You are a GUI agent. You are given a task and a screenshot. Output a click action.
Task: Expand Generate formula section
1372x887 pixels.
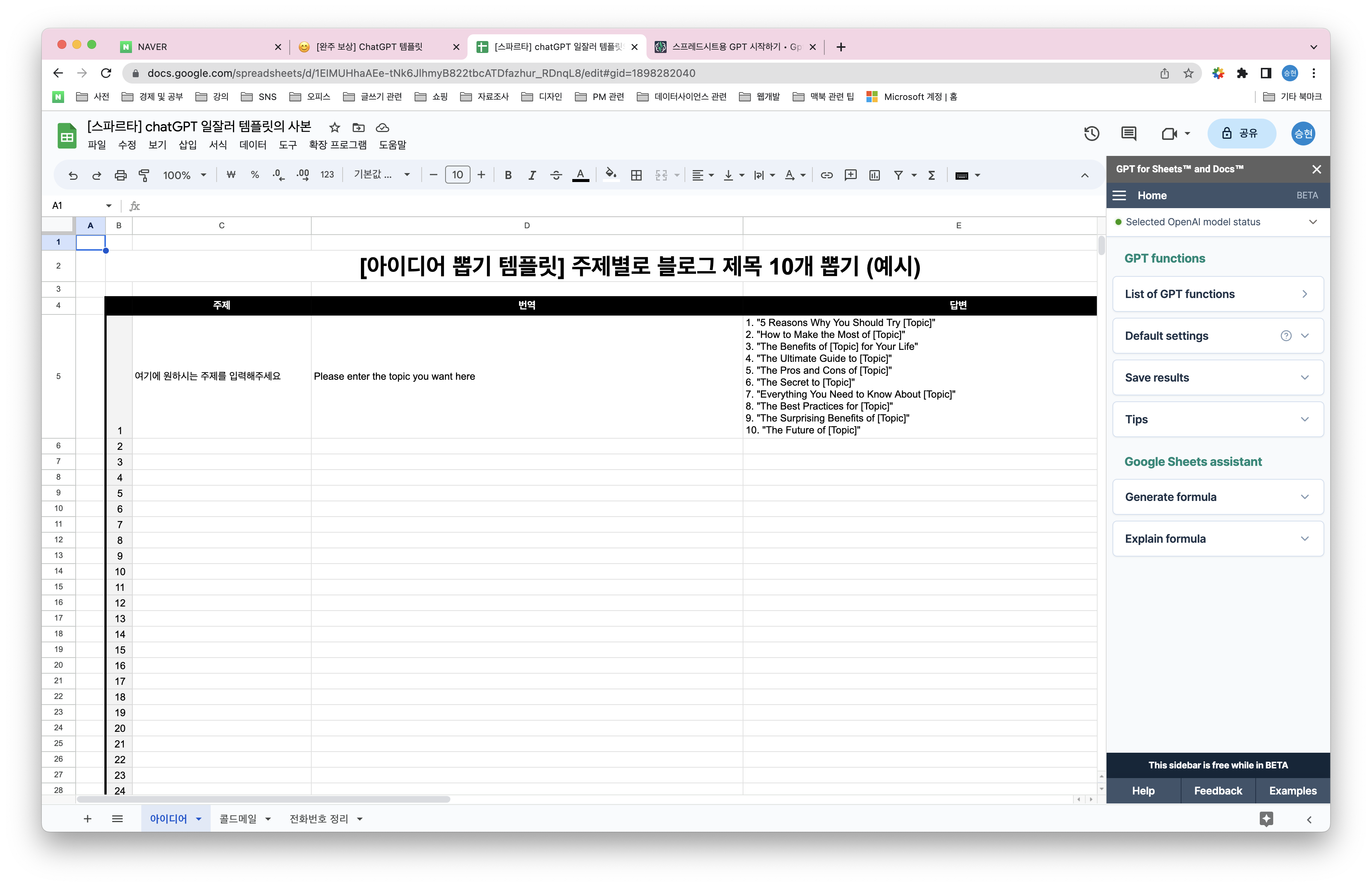coord(1218,497)
